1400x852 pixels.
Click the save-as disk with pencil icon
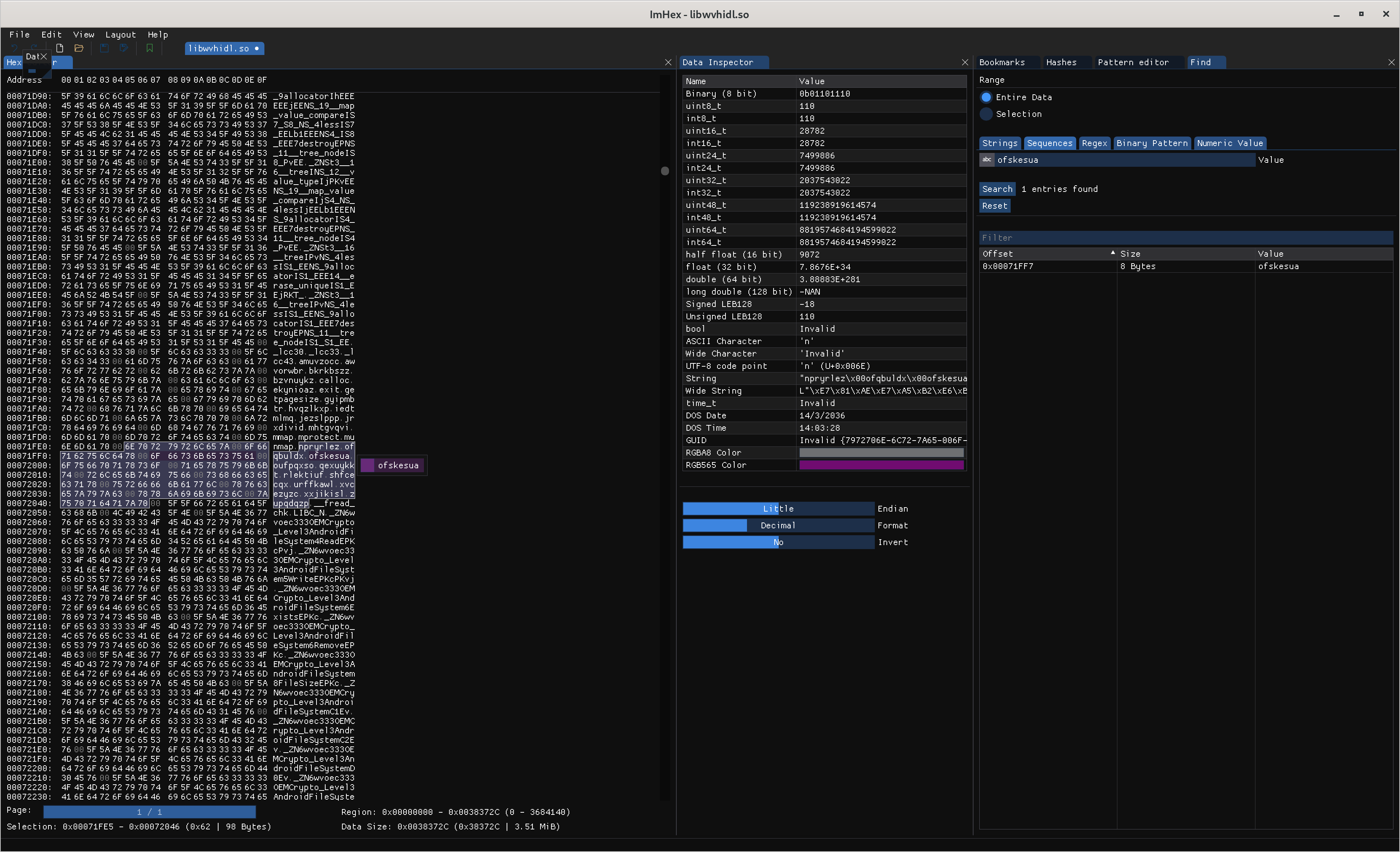tap(125, 48)
